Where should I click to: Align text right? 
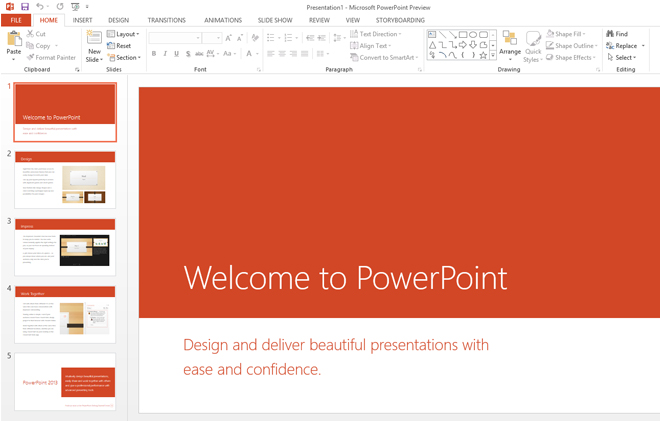pos(293,53)
